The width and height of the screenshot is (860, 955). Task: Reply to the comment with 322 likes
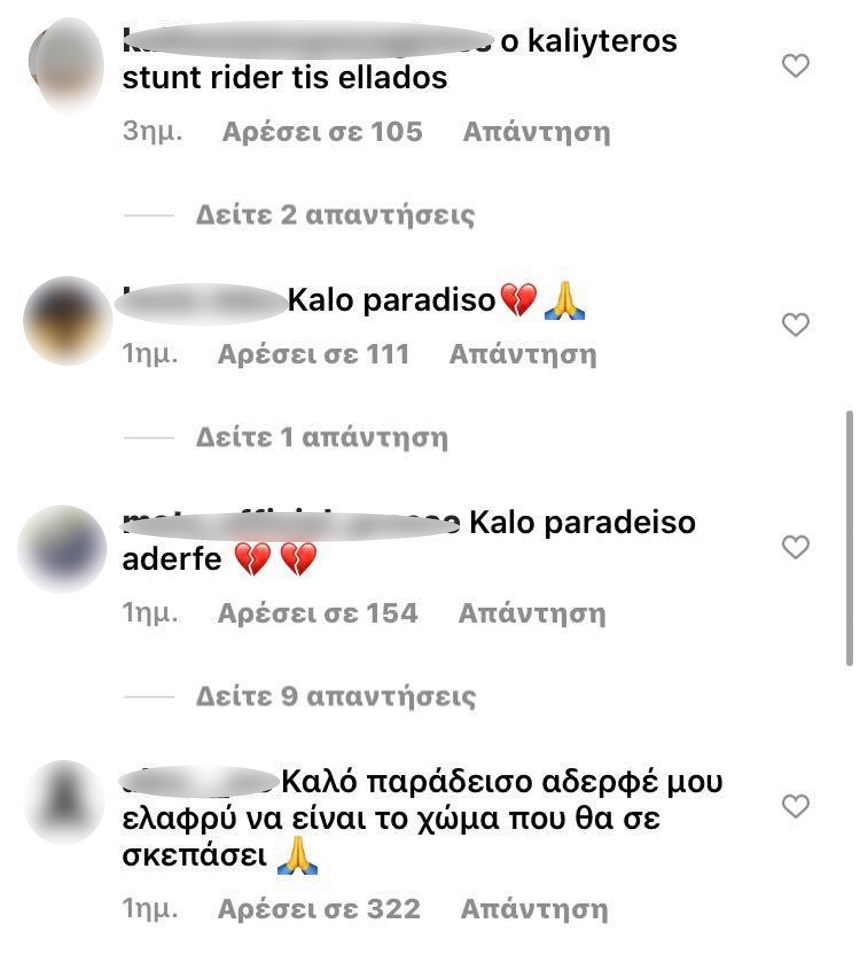(535, 909)
